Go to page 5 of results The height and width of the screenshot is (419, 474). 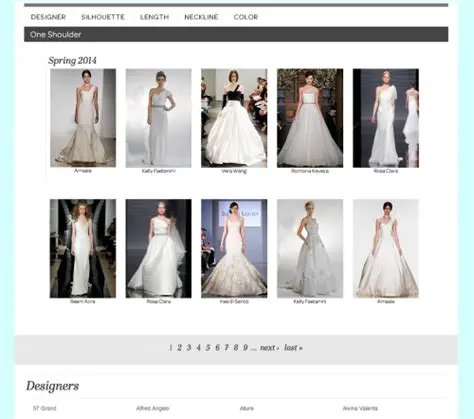click(x=208, y=348)
